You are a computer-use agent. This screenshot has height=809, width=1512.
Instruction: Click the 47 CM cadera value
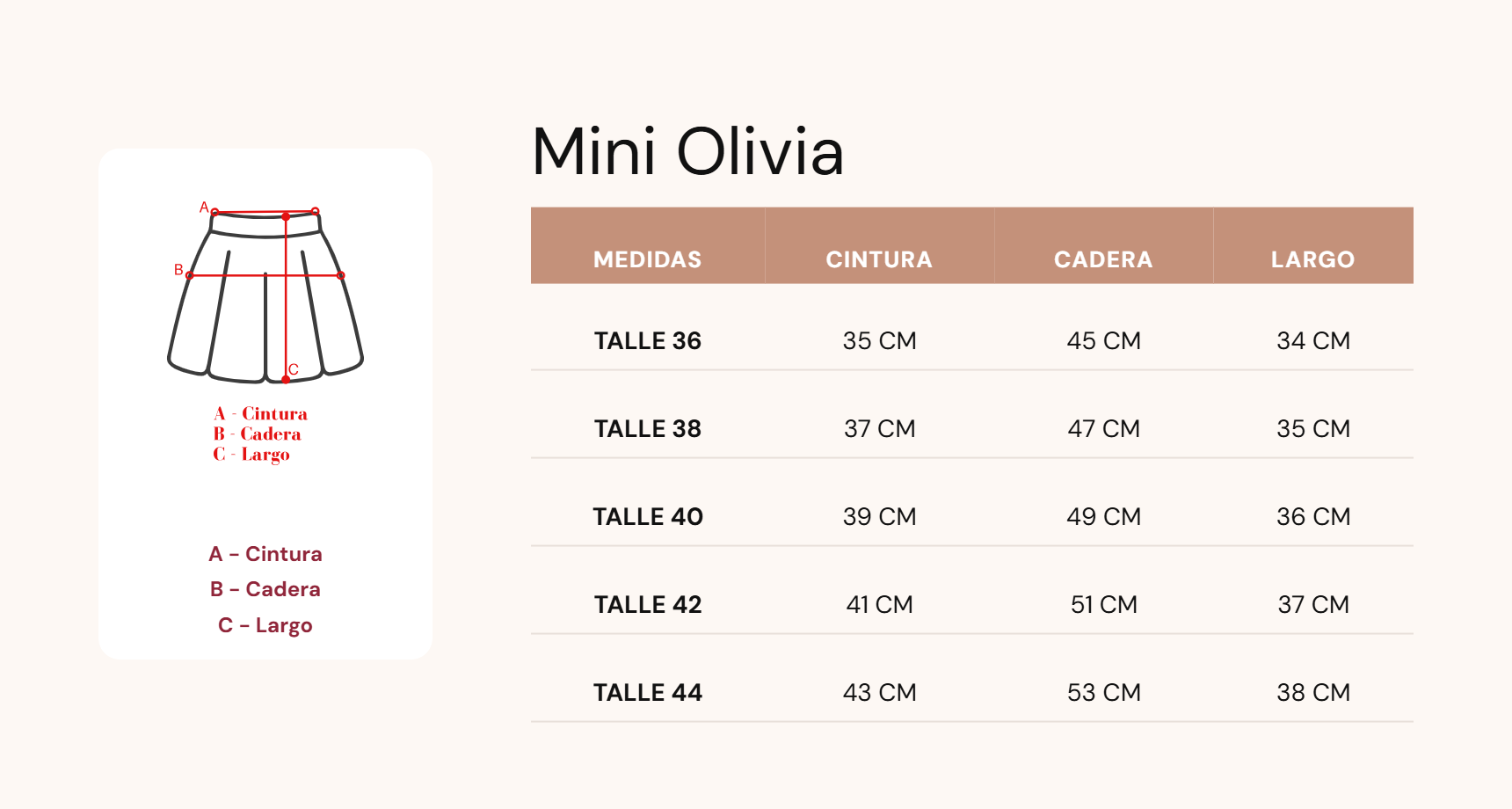pyautogui.click(x=1103, y=428)
